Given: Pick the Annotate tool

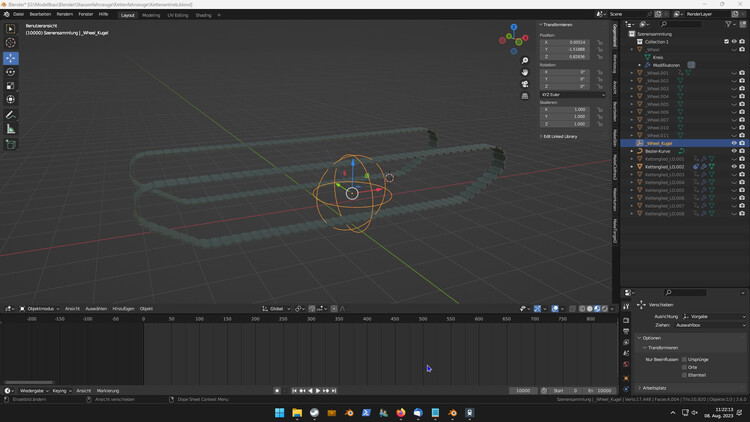Looking at the screenshot, I should tap(11, 115).
